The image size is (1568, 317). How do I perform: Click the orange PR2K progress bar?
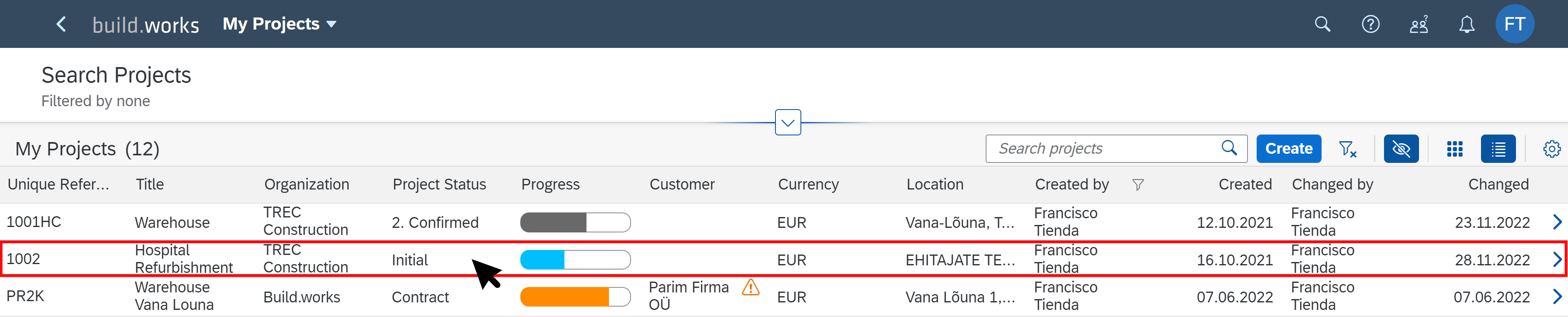coord(575,297)
